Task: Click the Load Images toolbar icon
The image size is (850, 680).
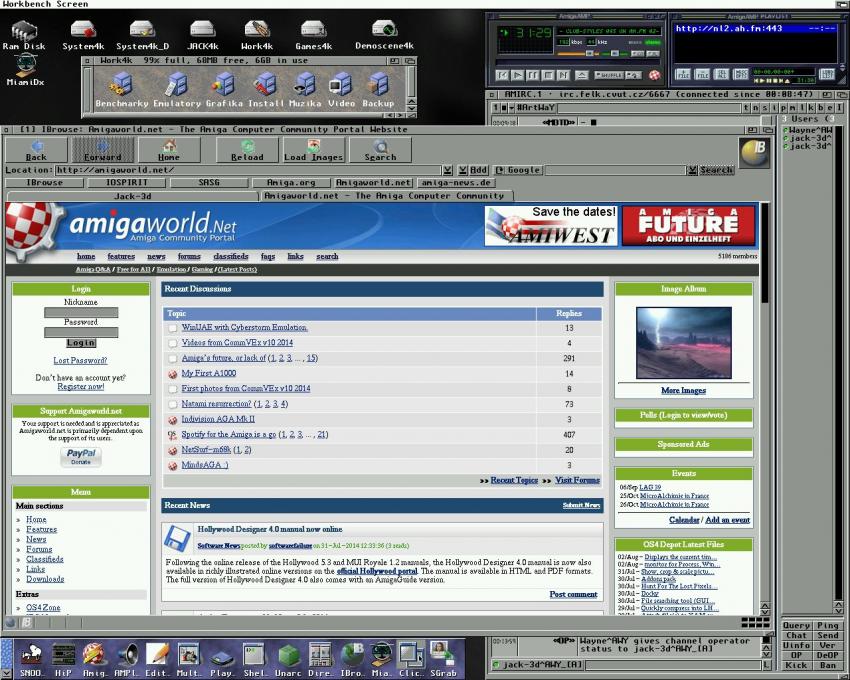Action: point(314,150)
